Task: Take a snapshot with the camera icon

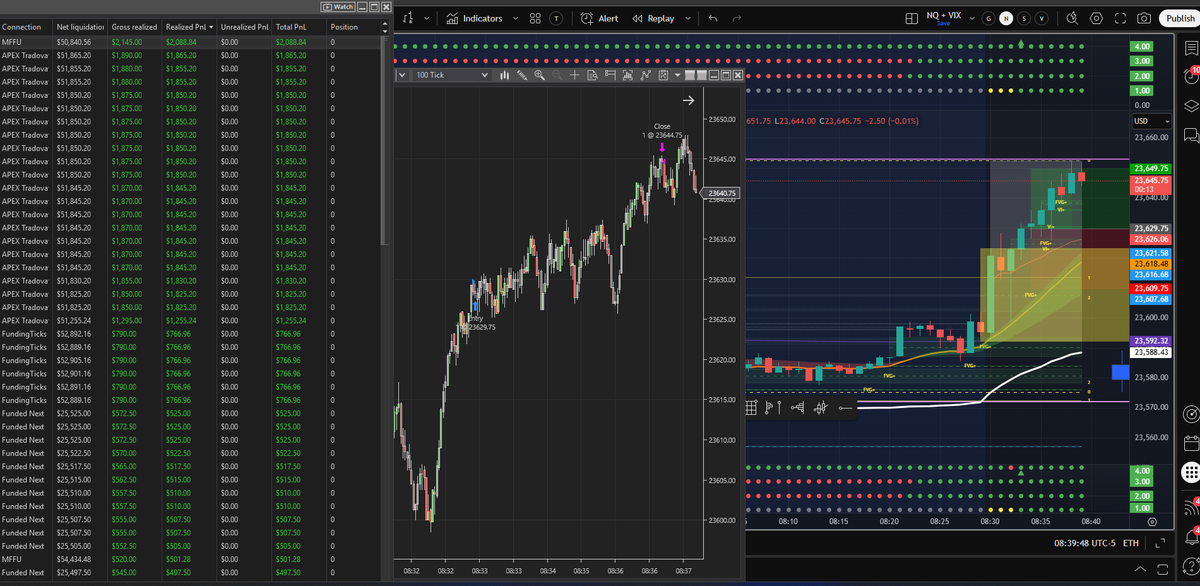Action: [1144, 18]
